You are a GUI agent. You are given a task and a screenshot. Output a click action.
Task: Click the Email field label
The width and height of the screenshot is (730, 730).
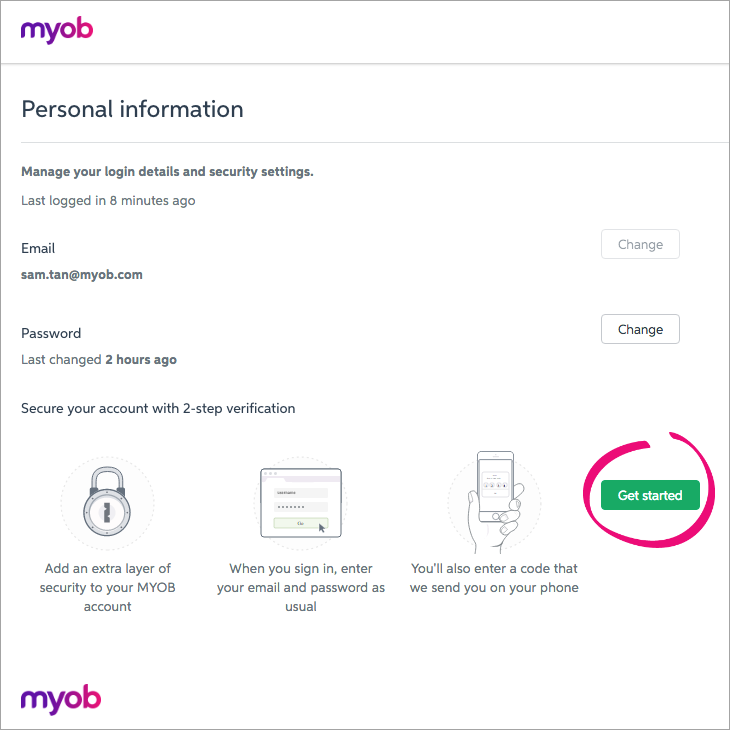[38, 248]
